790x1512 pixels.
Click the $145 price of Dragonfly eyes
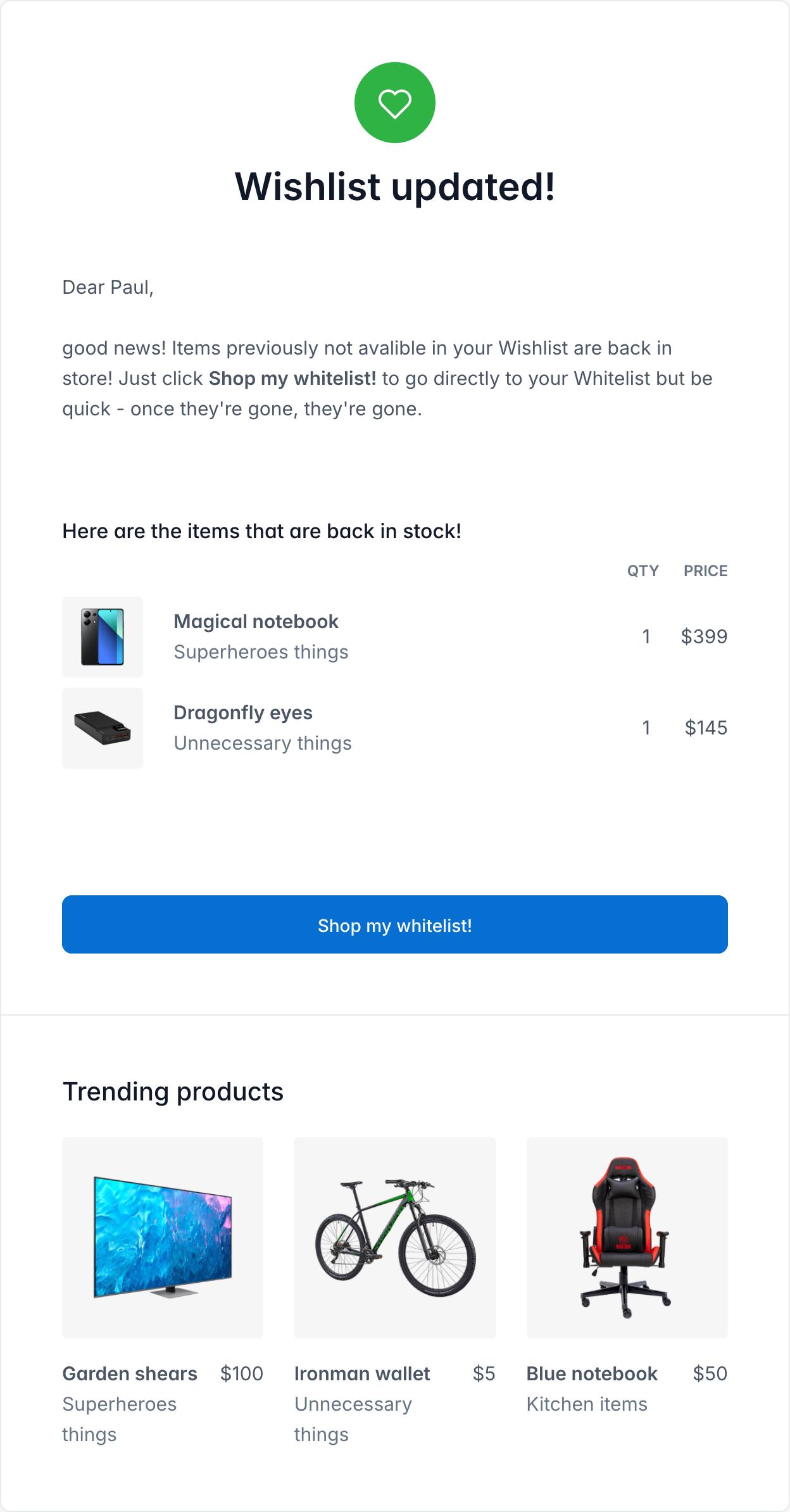point(706,728)
